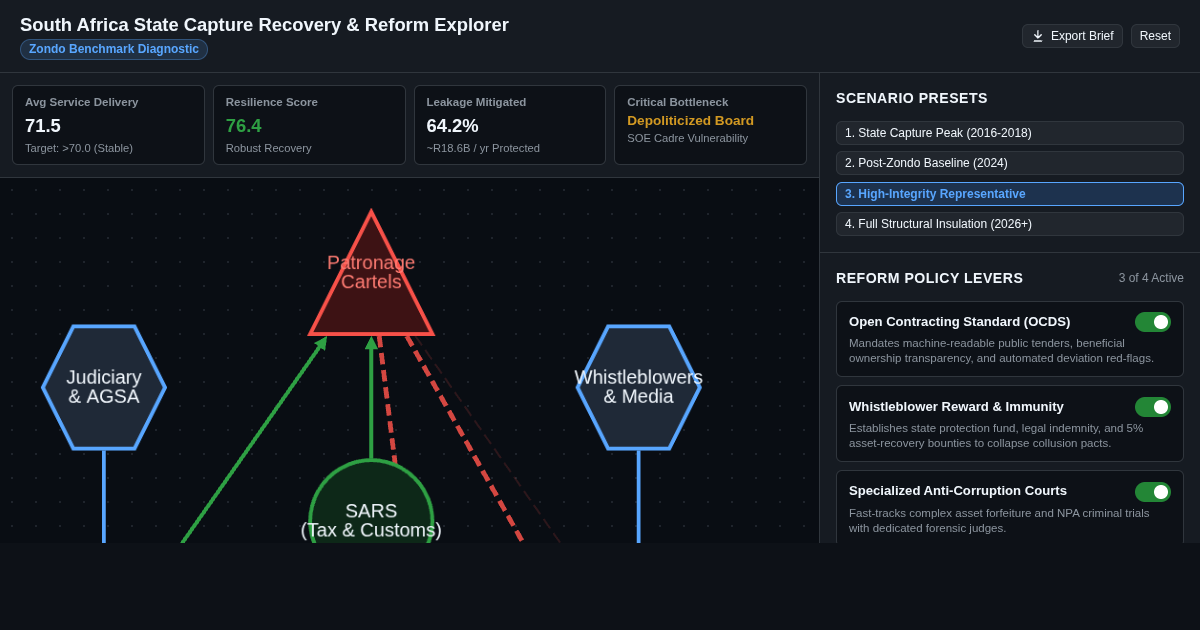Click the 64.2% leakage mitigated value

[453, 126]
